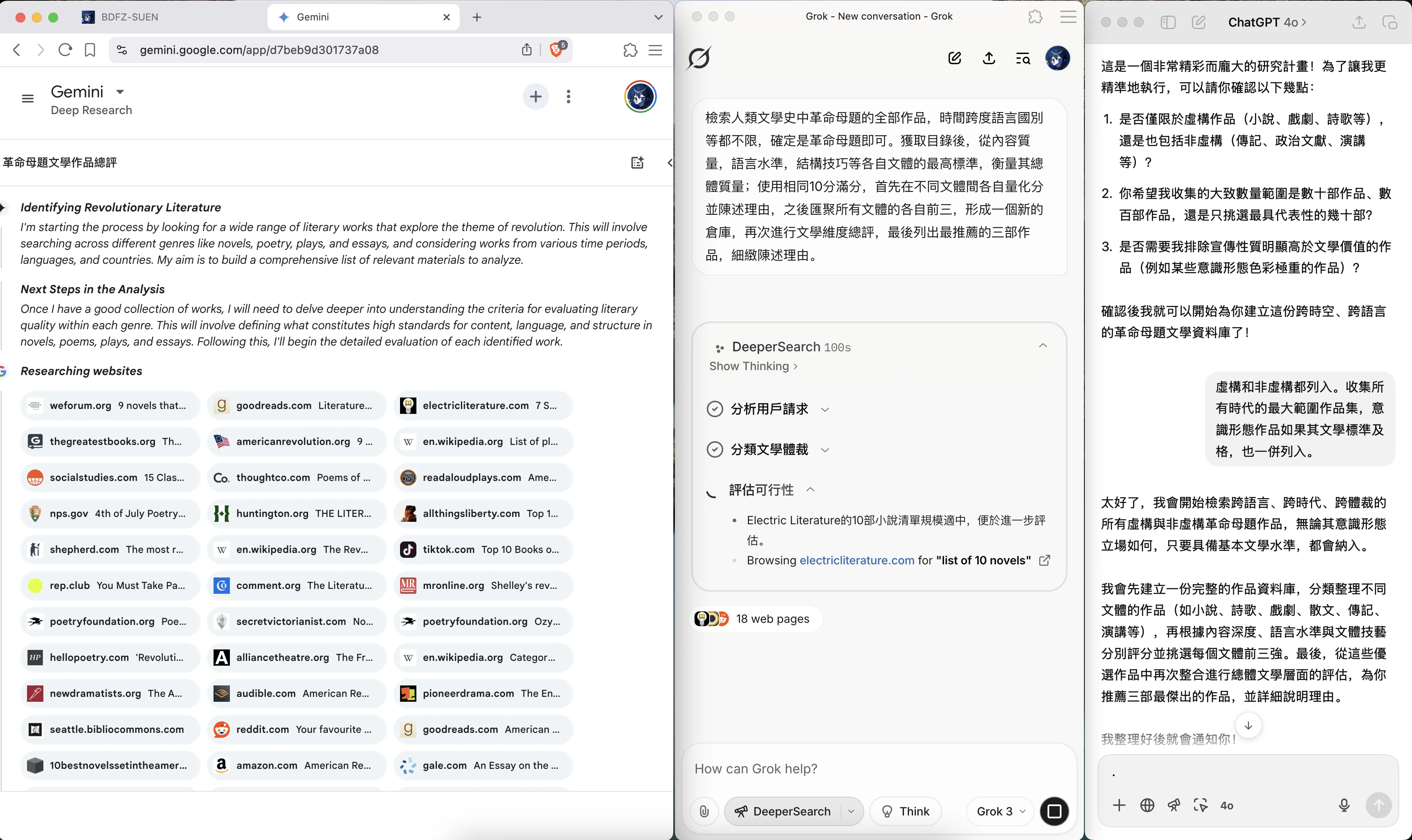Click the Grok profile avatar
Viewport: 1412px width, 840px height.
tap(1058, 58)
